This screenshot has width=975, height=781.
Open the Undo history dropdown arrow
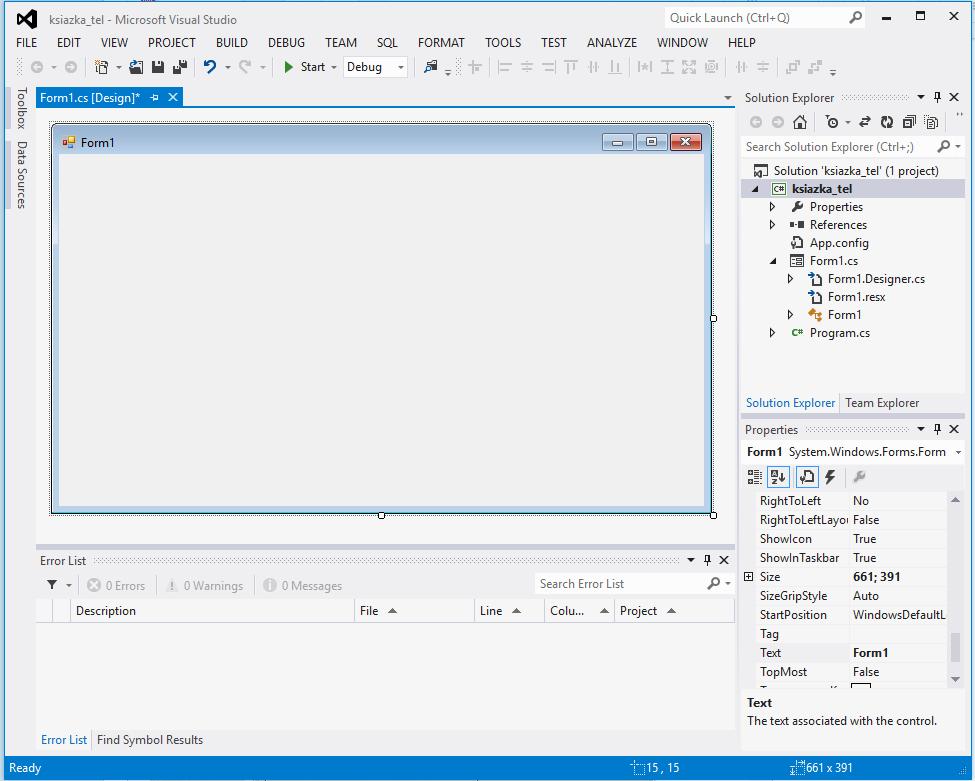(228, 67)
